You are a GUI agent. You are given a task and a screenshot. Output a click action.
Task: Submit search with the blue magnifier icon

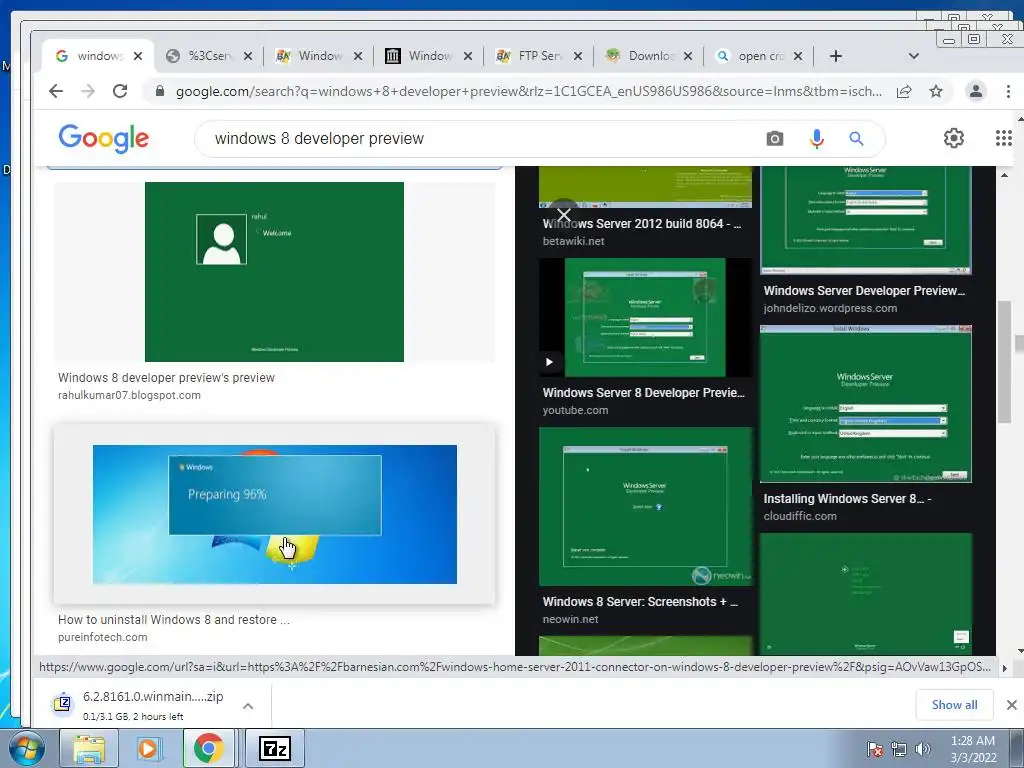pos(856,138)
